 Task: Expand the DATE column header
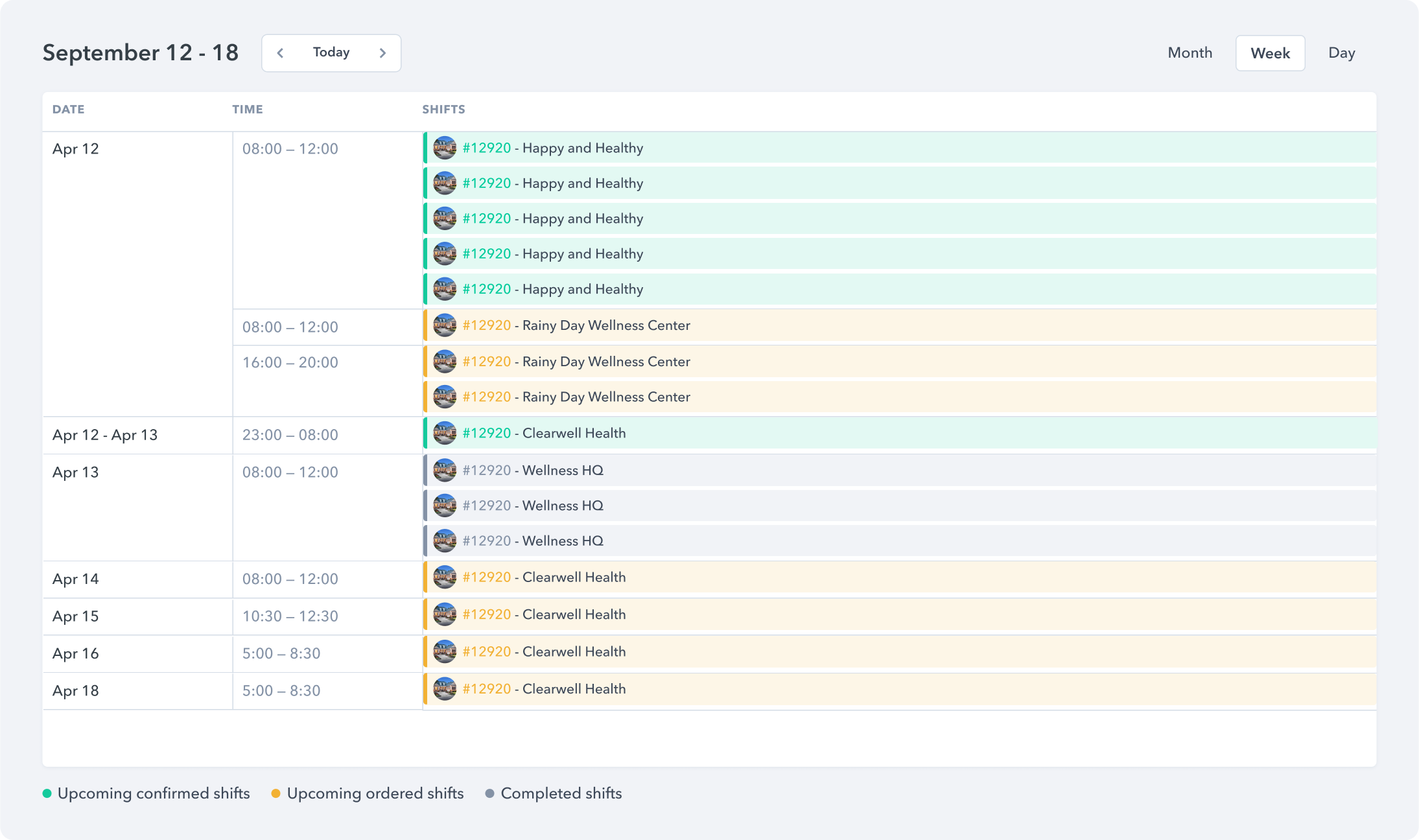pyautogui.click(x=67, y=110)
